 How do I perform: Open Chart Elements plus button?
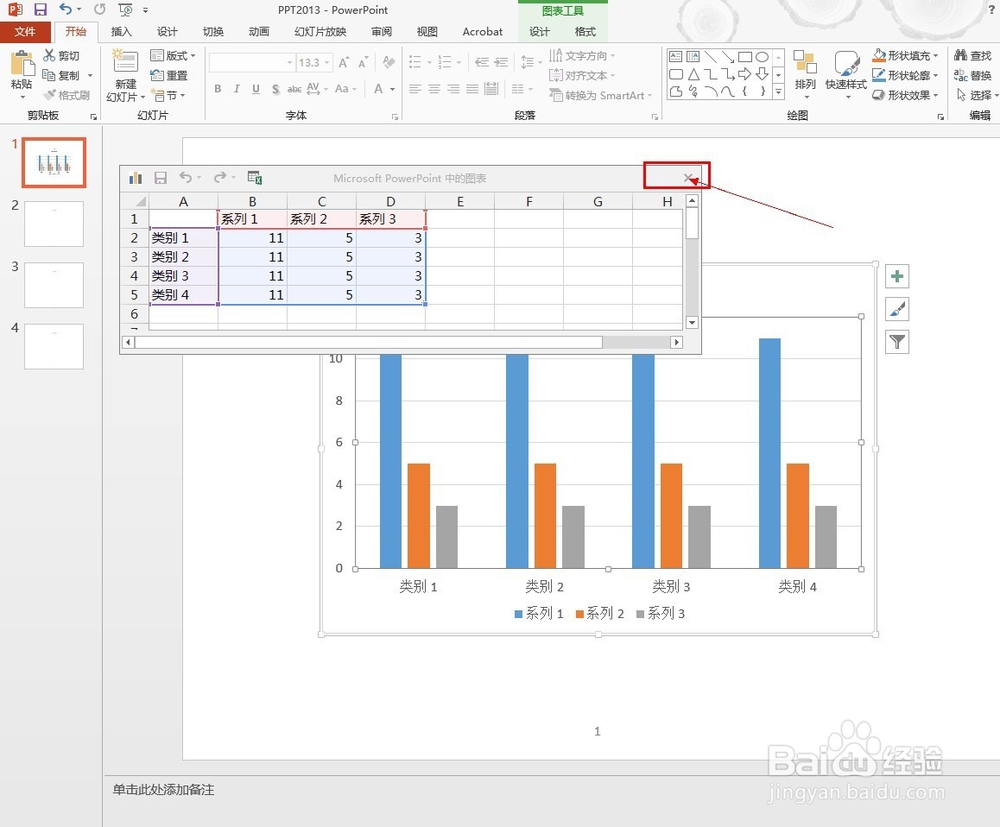point(897,276)
